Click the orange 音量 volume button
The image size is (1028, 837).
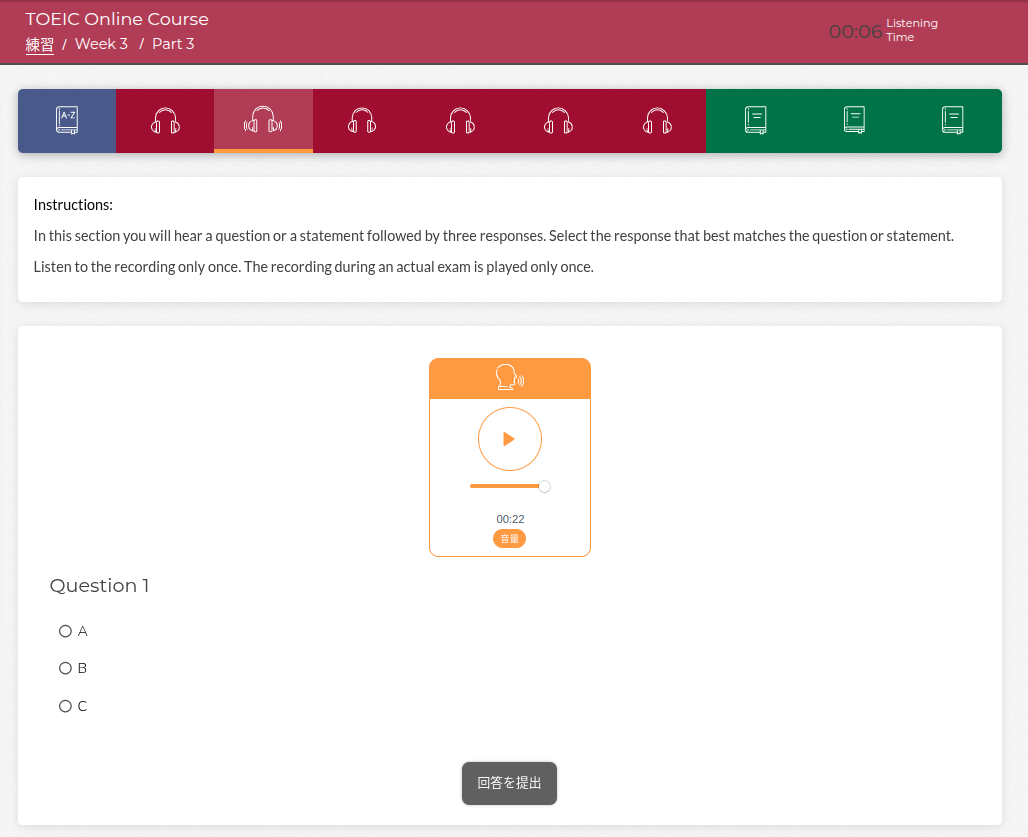(x=509, y=539)
